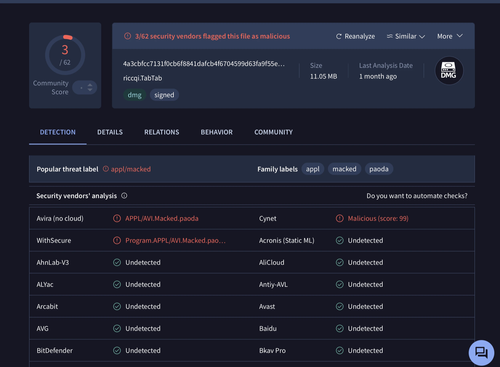Click 'Do you want to automate checks?' link
500x367 pixels.
point(417,196)
